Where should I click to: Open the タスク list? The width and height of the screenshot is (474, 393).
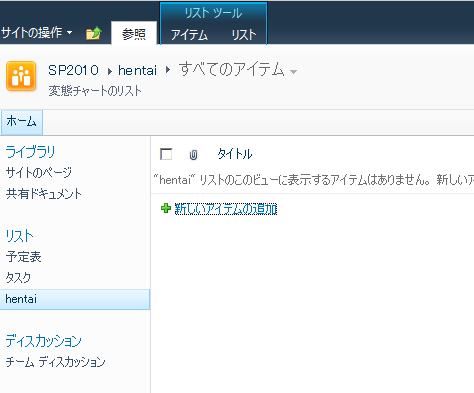pyautogui.click(x=18, y=278)
